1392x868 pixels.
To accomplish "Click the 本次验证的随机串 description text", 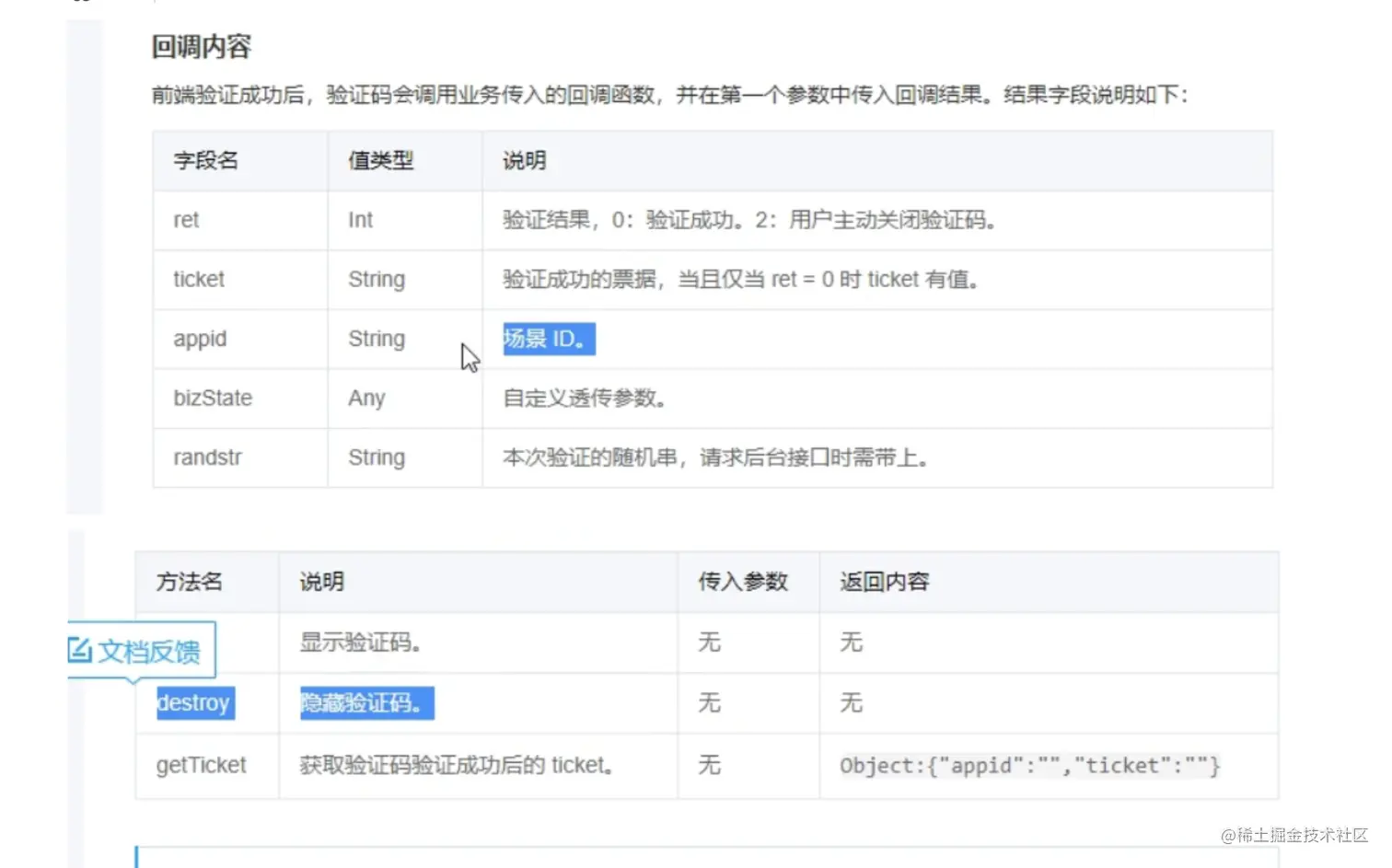I will tap(715, 457).
